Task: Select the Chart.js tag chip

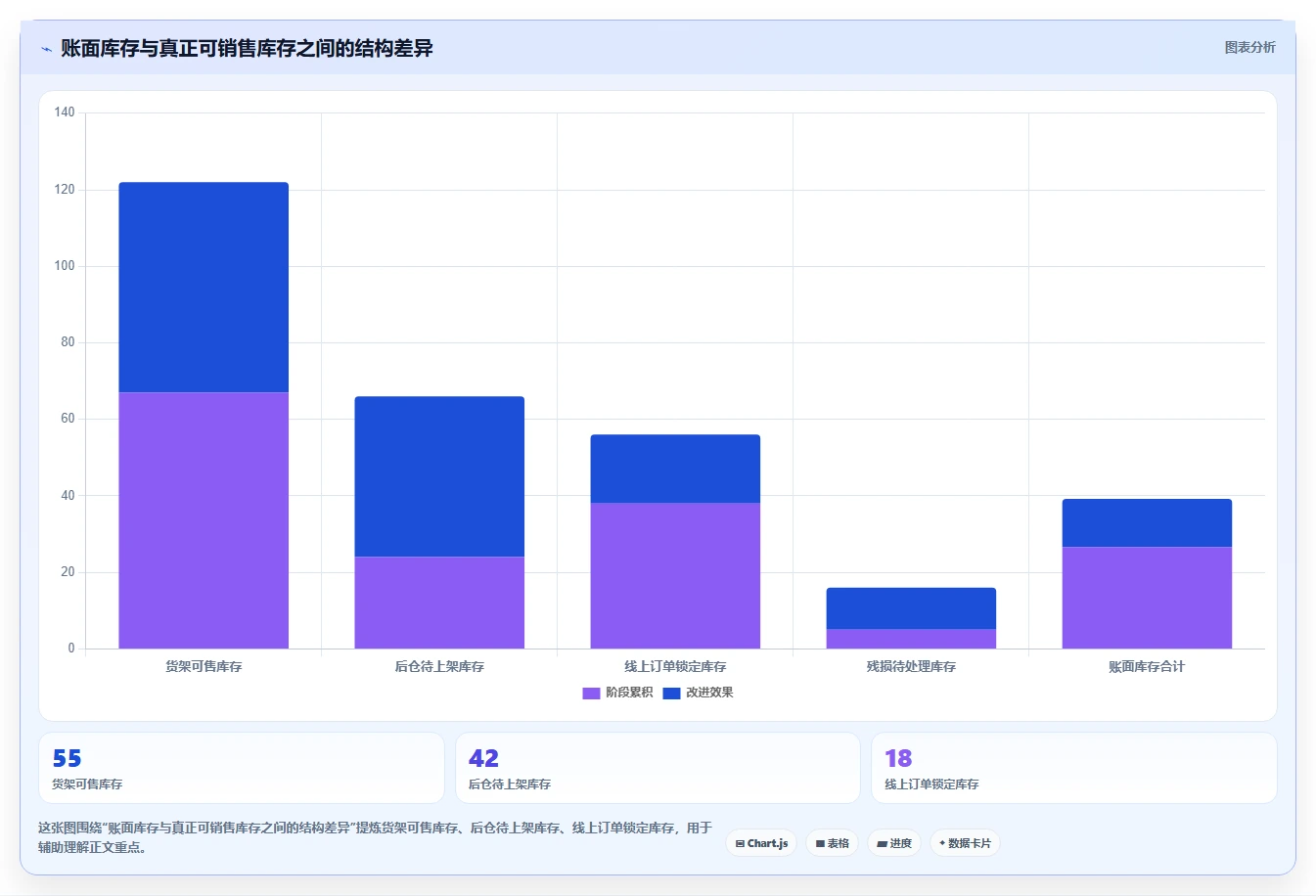Action: [761, 843]
